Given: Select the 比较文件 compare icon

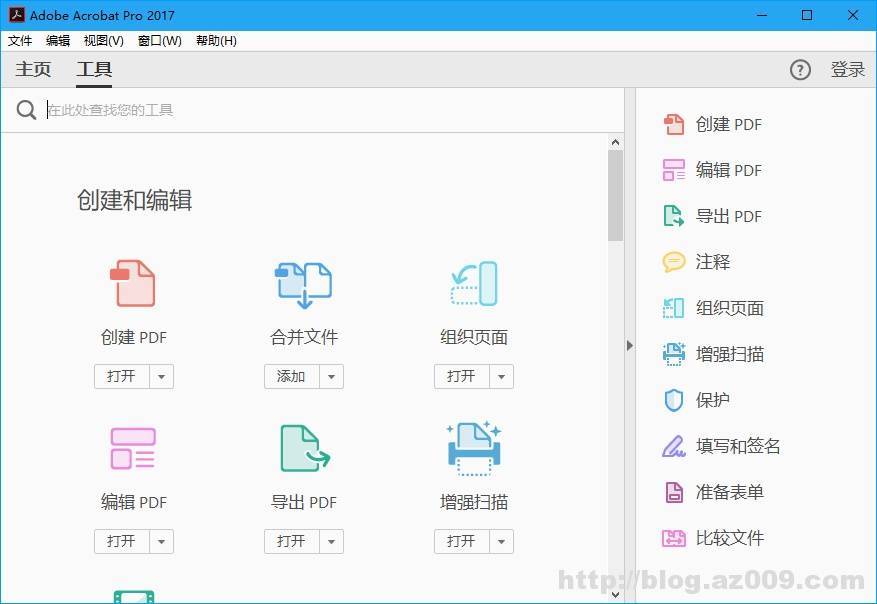Looking at the screenshot, I should (x=673, y=538).
